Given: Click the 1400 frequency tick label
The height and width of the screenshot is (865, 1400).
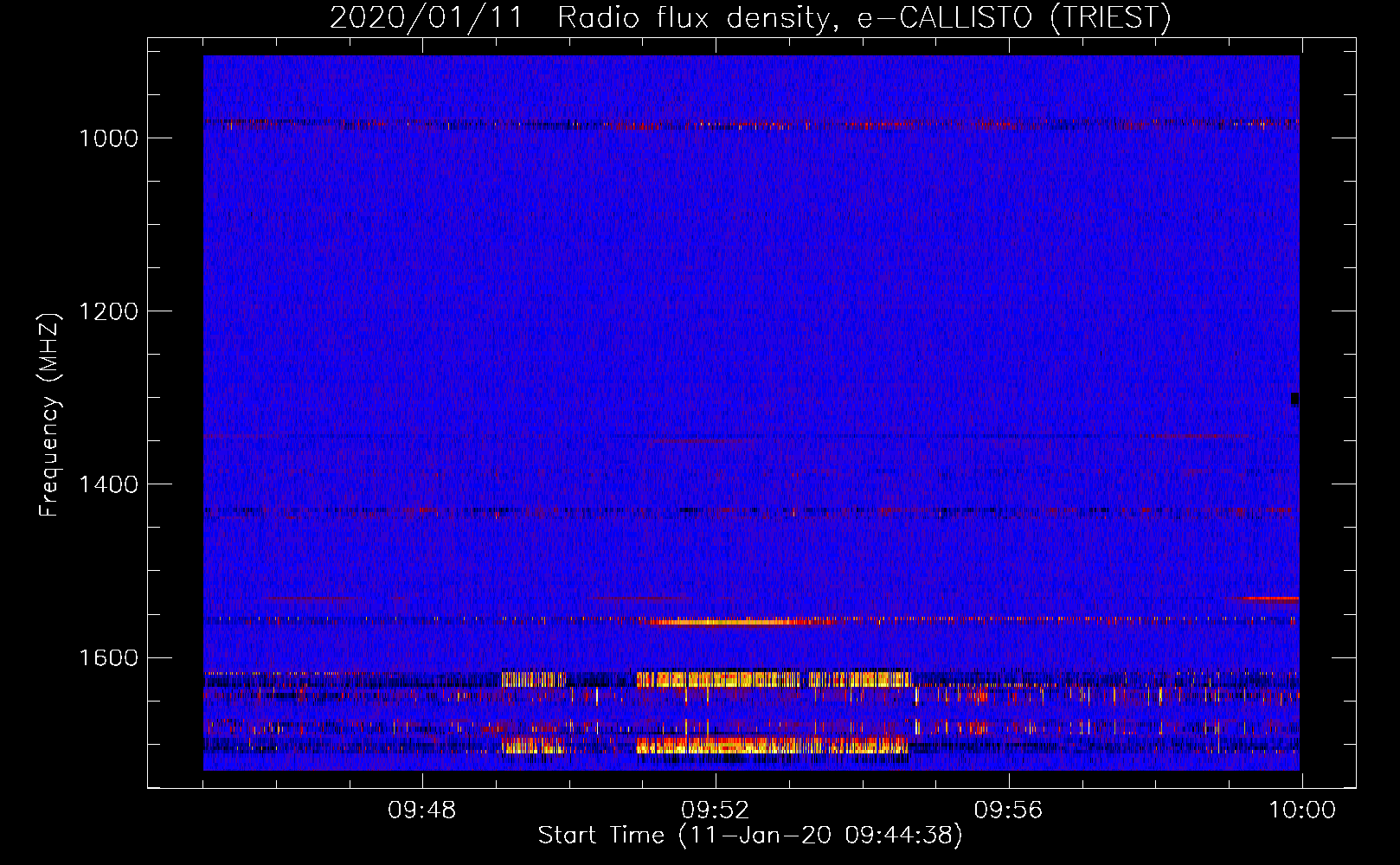Looking at the screenshot, I should tap(109, 484).
